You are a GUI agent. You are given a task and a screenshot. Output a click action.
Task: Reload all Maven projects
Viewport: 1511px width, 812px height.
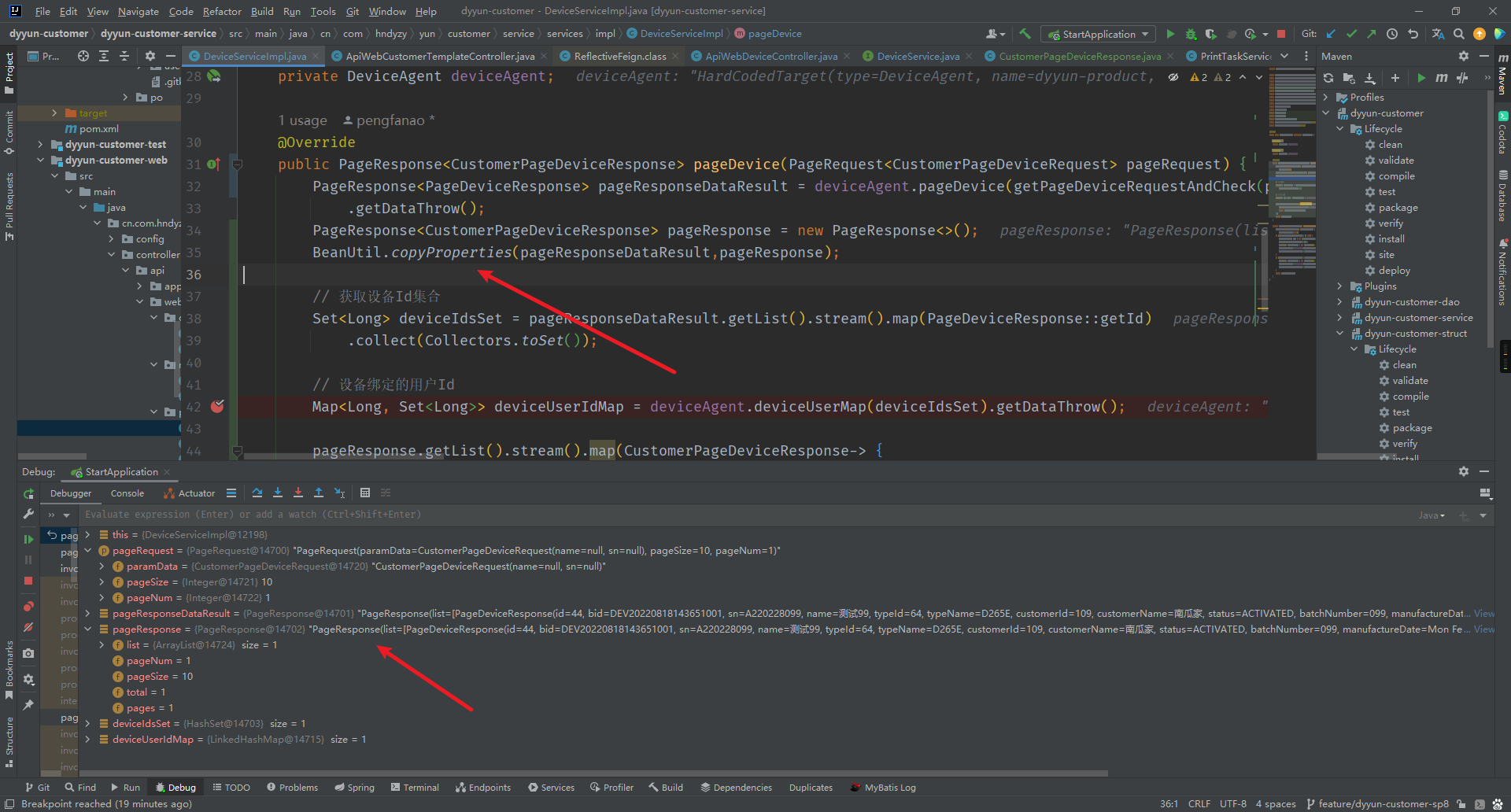click(x=1328, y=78)
